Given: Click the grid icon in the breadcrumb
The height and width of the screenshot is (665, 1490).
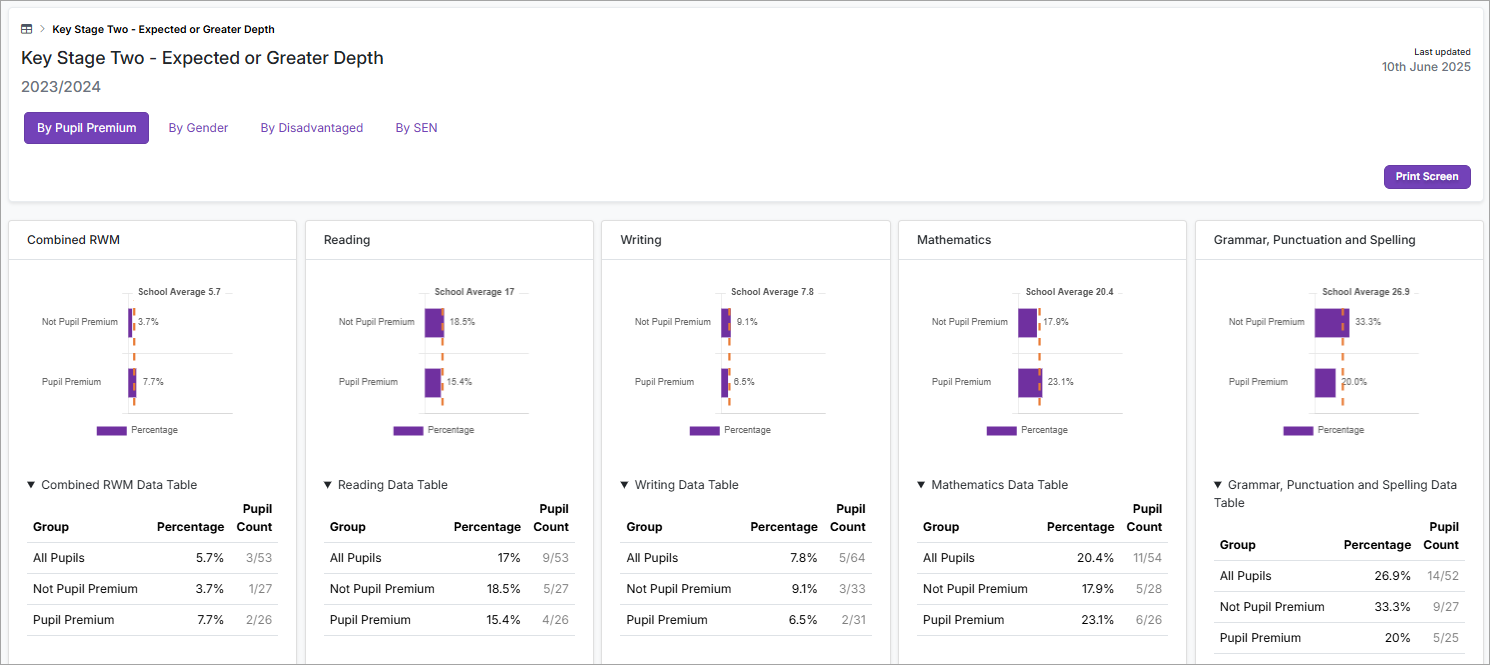Looking at the screenshot, I should pos(26,28).
